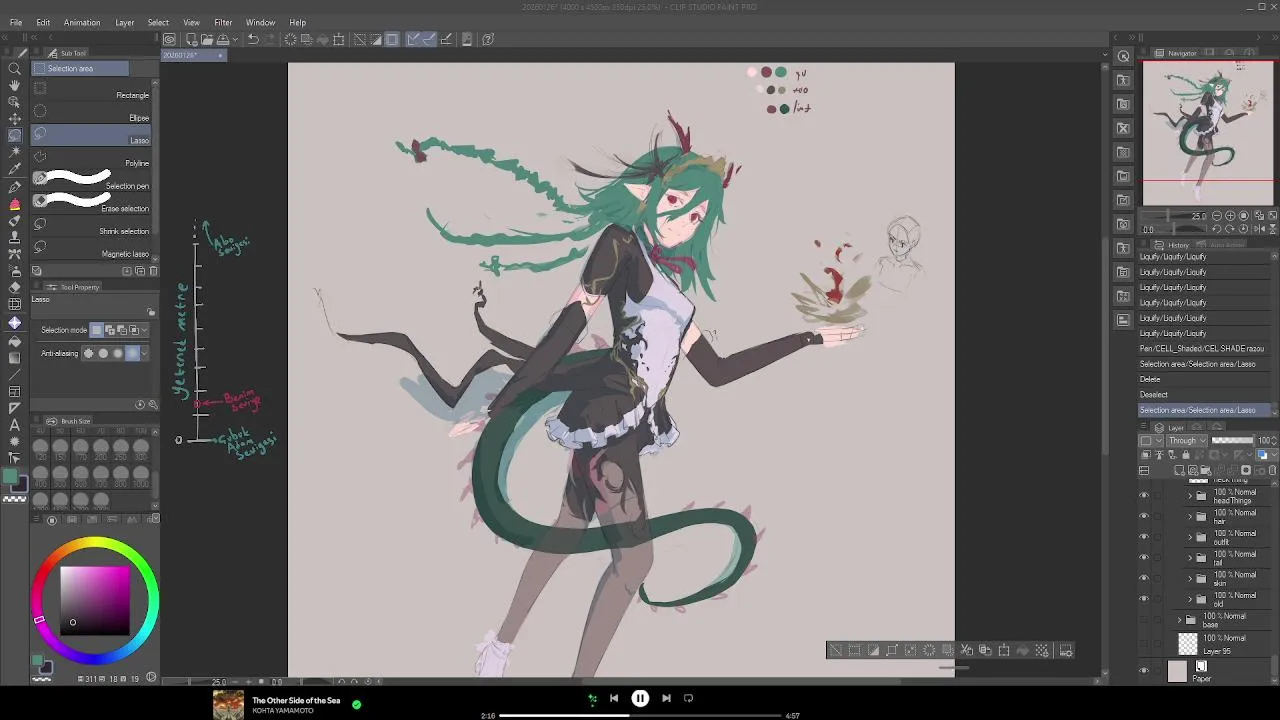The height and width of the screenshot is (720, 1280).
Task: Hide the tail layer folder
Action: tap(1144, 557)
